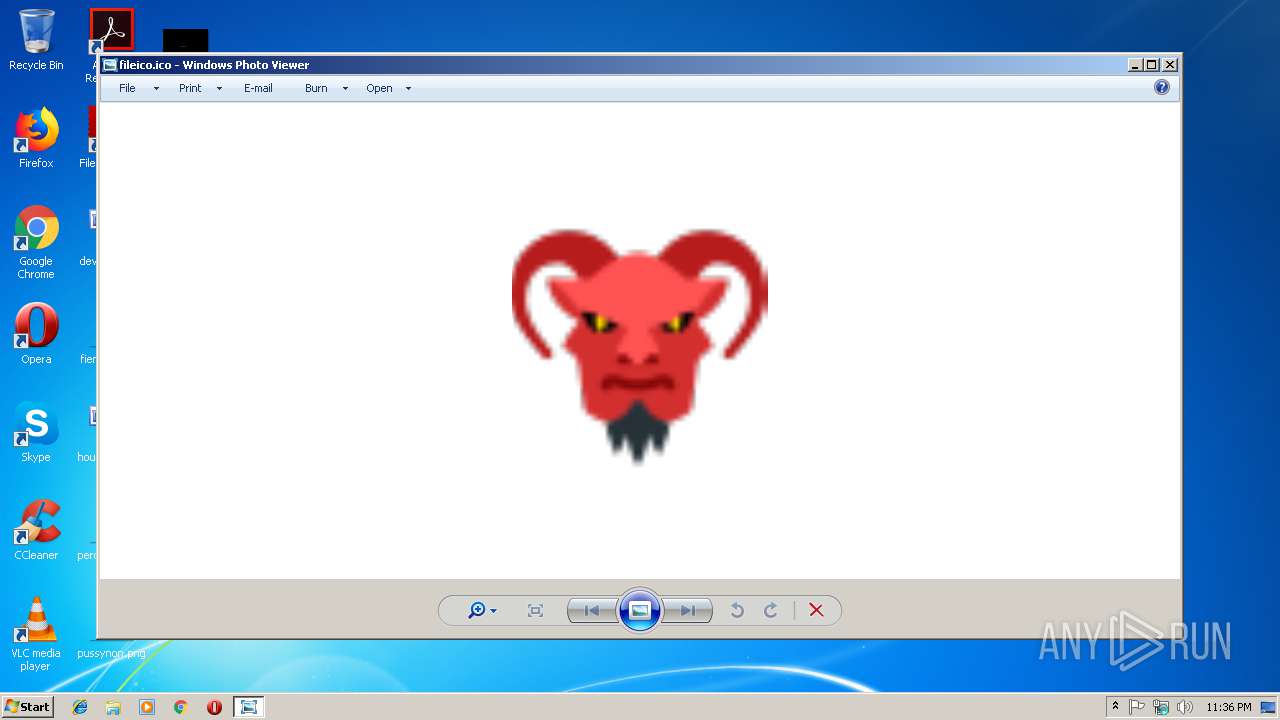Go to the Next image
The image size is (1280, 720).
coord(688,610)
